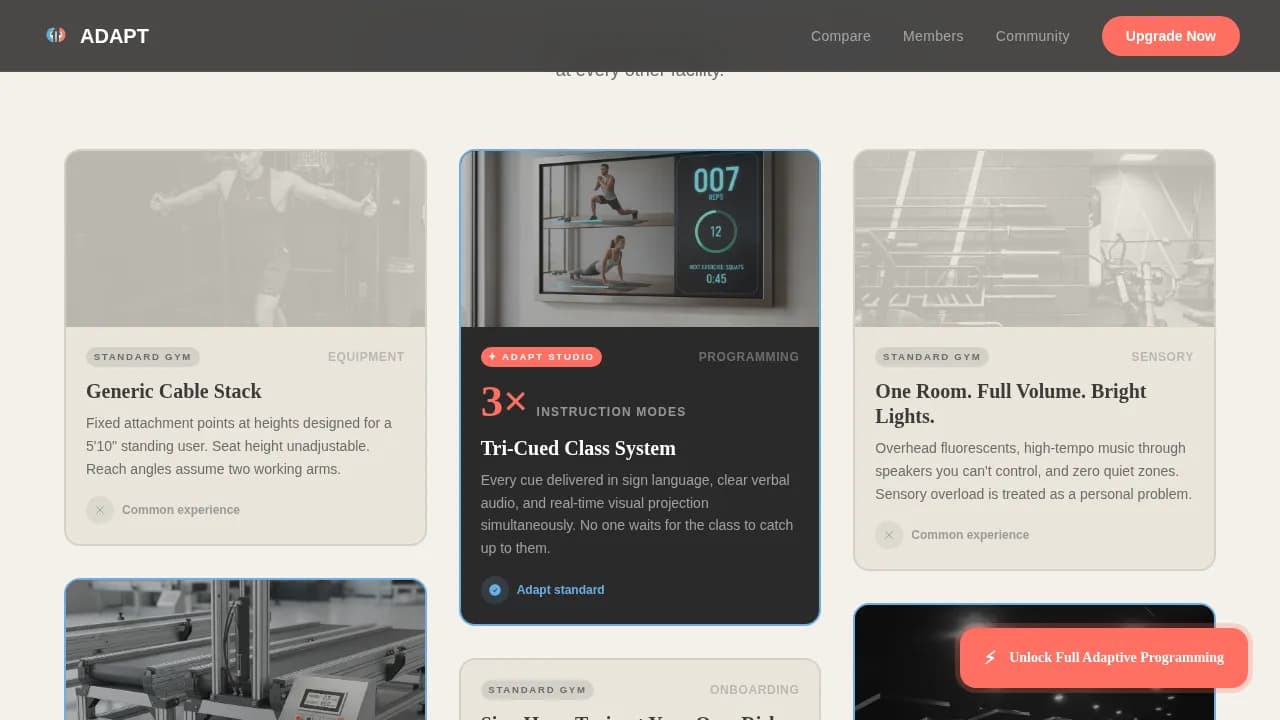This screenshot has width=1280, height=720.
Task: Click the Adapt Studio badge
Action: point(541,357)
